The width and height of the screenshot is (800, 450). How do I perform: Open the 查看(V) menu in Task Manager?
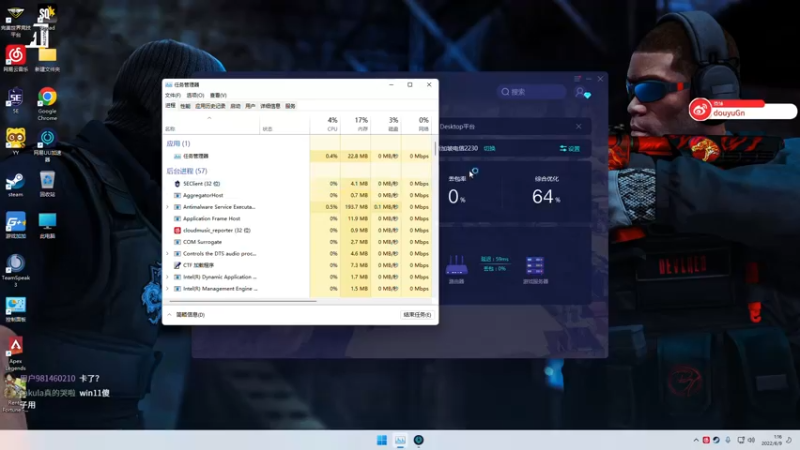(x=218, y=95)
